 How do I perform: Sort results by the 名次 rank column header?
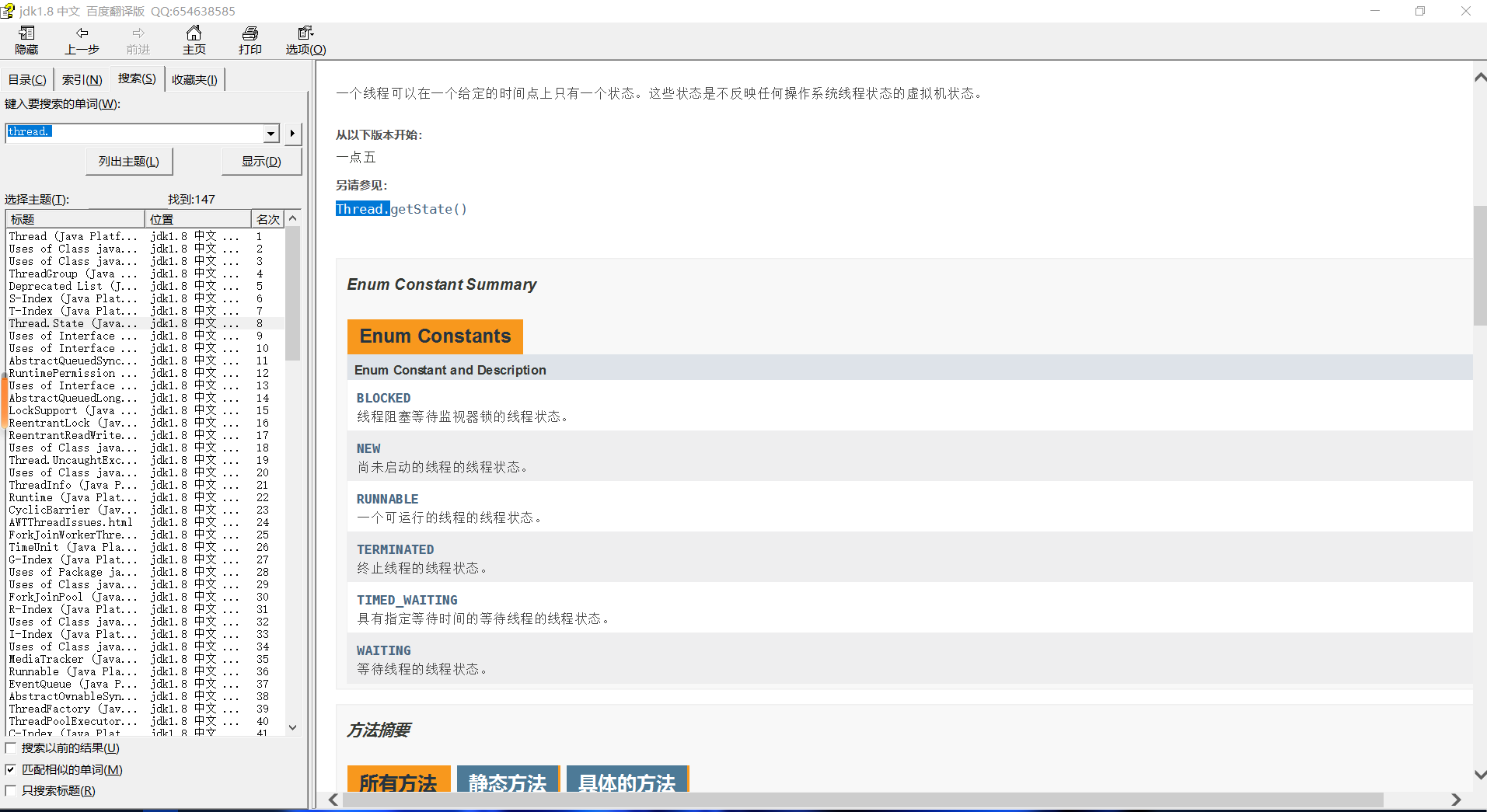click(267, 219)
